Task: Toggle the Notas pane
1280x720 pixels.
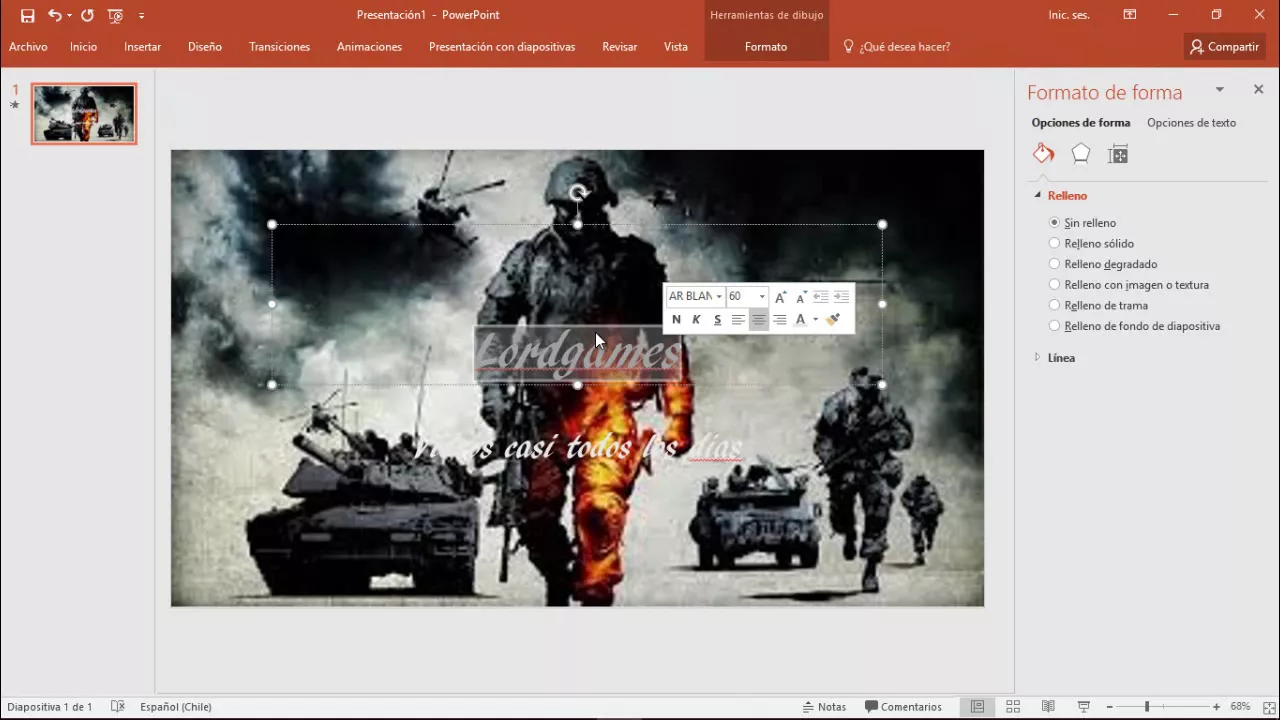Action: pyautogui.click(x=824, y=706)
